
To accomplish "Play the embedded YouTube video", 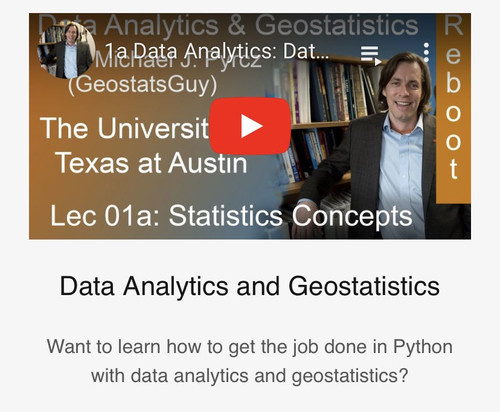I will click(x=250, y=126).
